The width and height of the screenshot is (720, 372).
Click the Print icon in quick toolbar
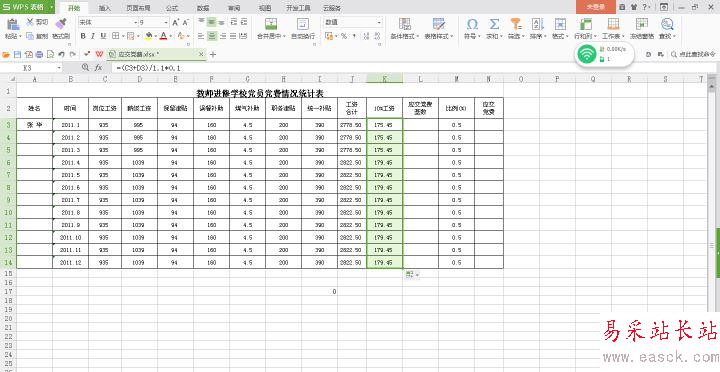39,54
